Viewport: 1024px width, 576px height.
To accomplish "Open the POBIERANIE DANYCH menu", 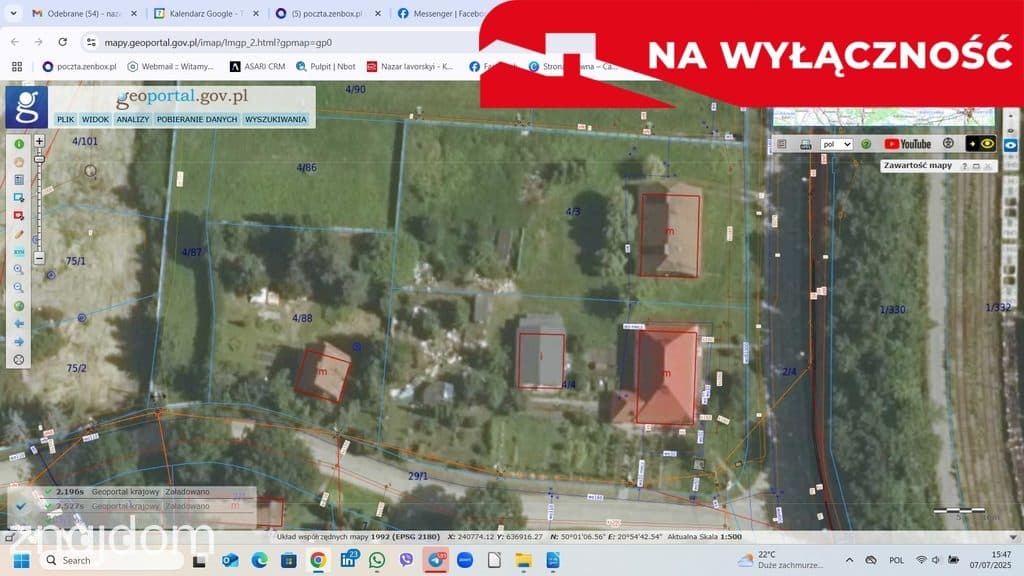I will point(197,120).
